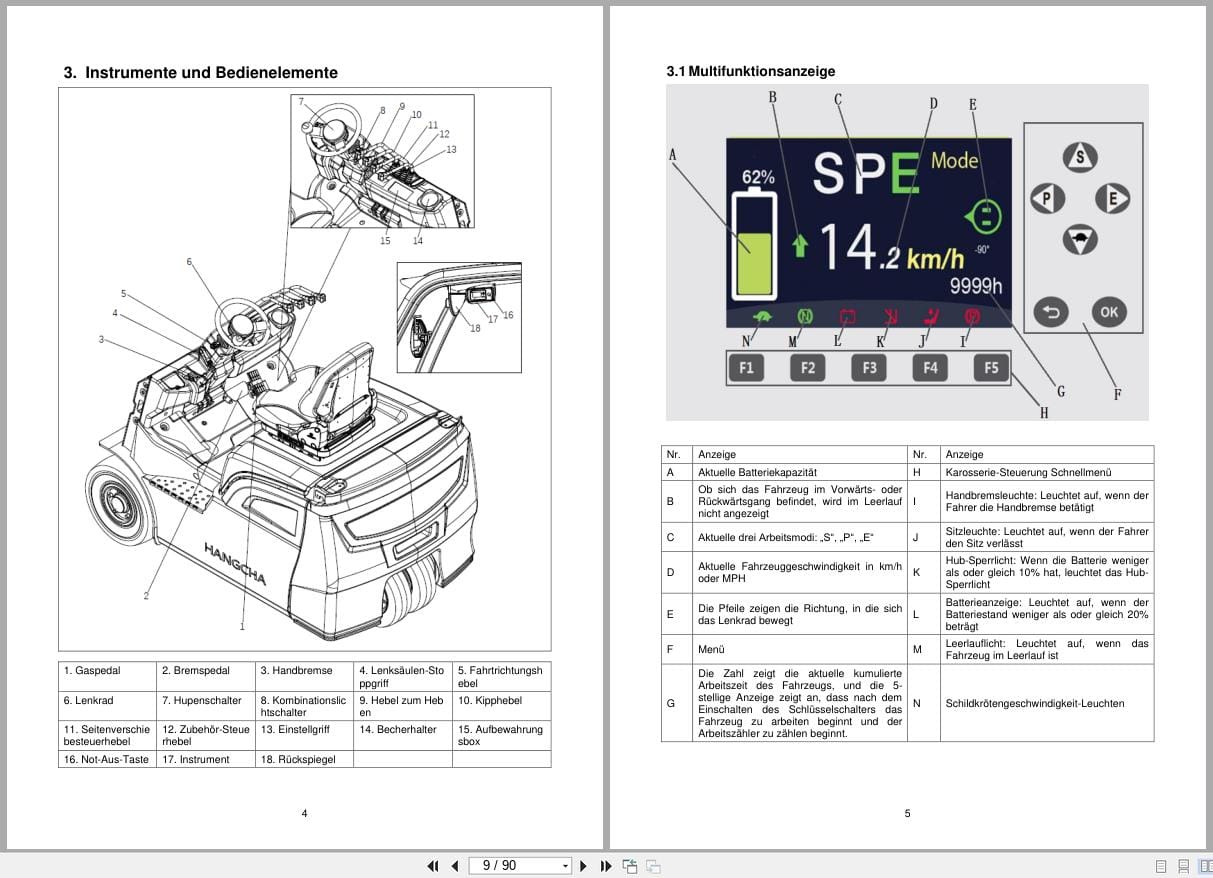The height and width of the screenshot is (878, 1213).
Task: Click the green turtle speed indicator light
Action: [x=763, y=317]
